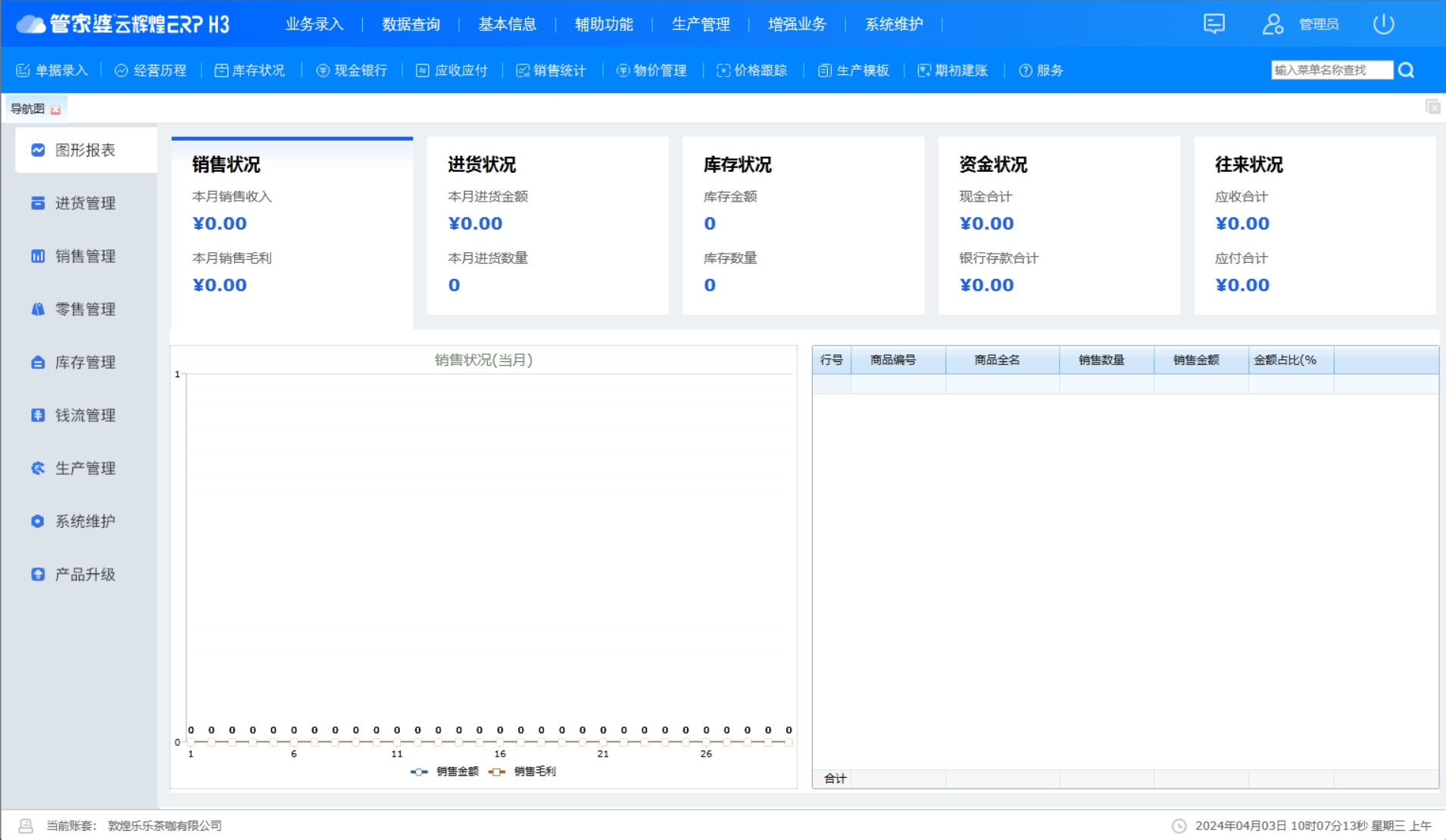Click the 合计 total row label
The width and height of the screenshot is (1446, 840).
(x=835, y=779)
